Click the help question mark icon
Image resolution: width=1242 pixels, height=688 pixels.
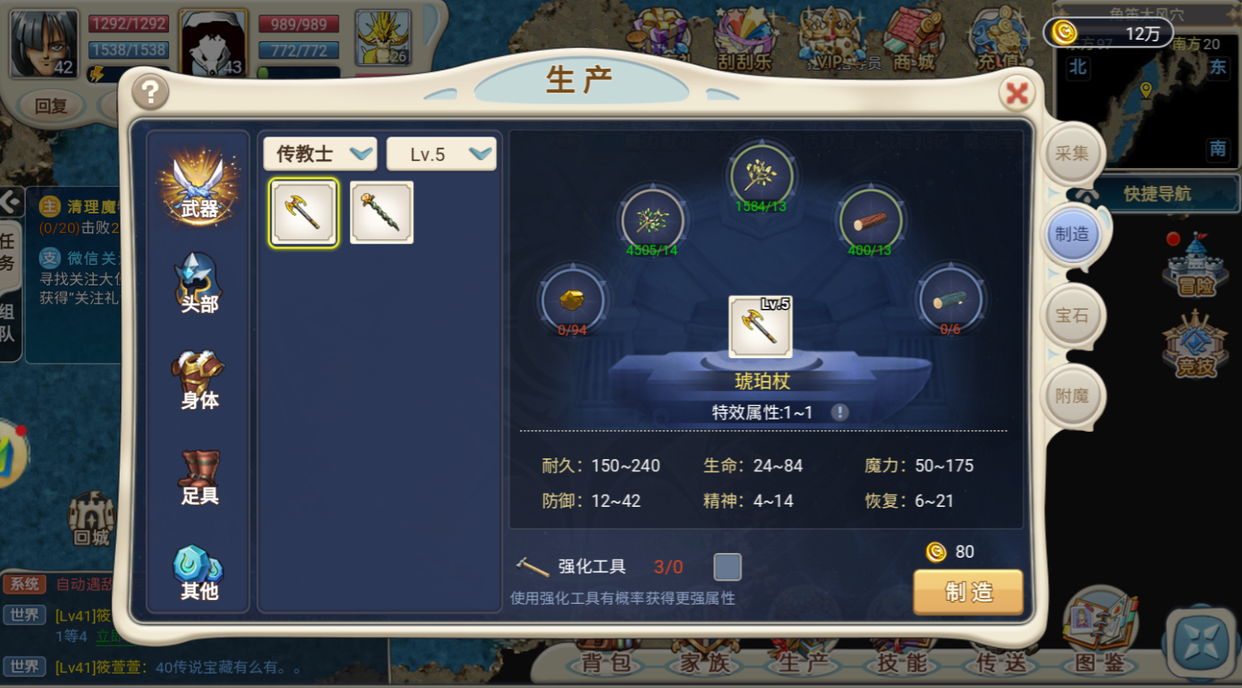[151, 93]
